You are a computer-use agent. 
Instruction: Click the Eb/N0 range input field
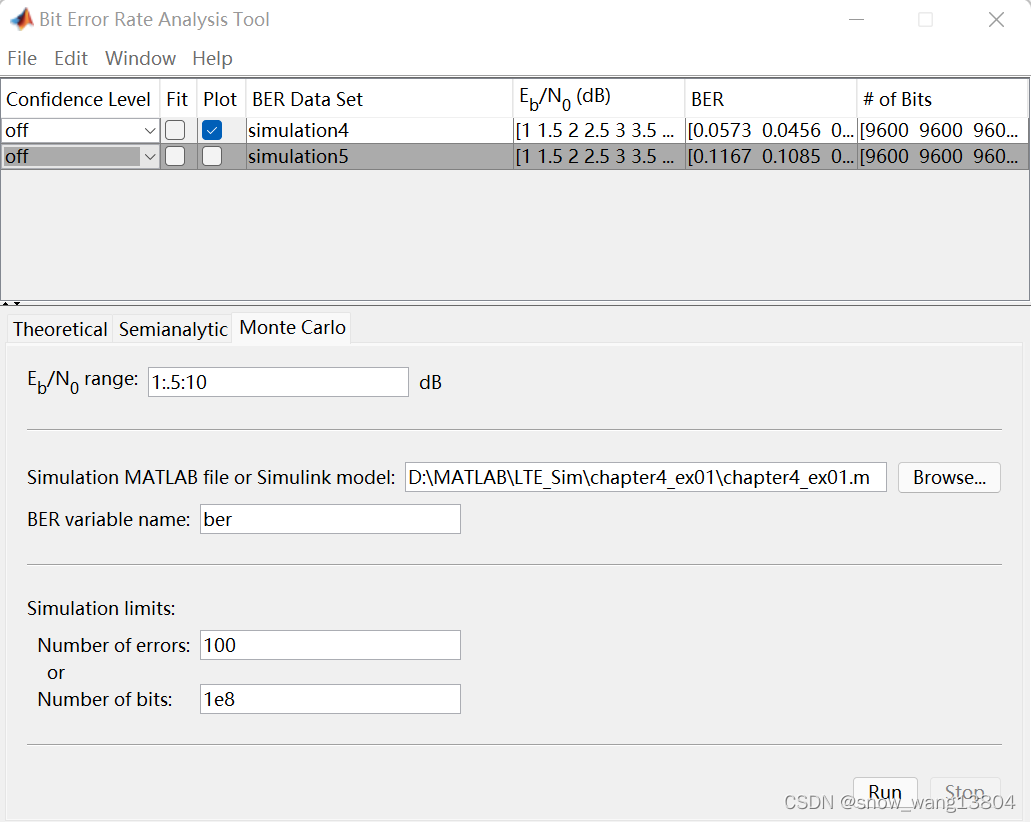pos(278,382)
